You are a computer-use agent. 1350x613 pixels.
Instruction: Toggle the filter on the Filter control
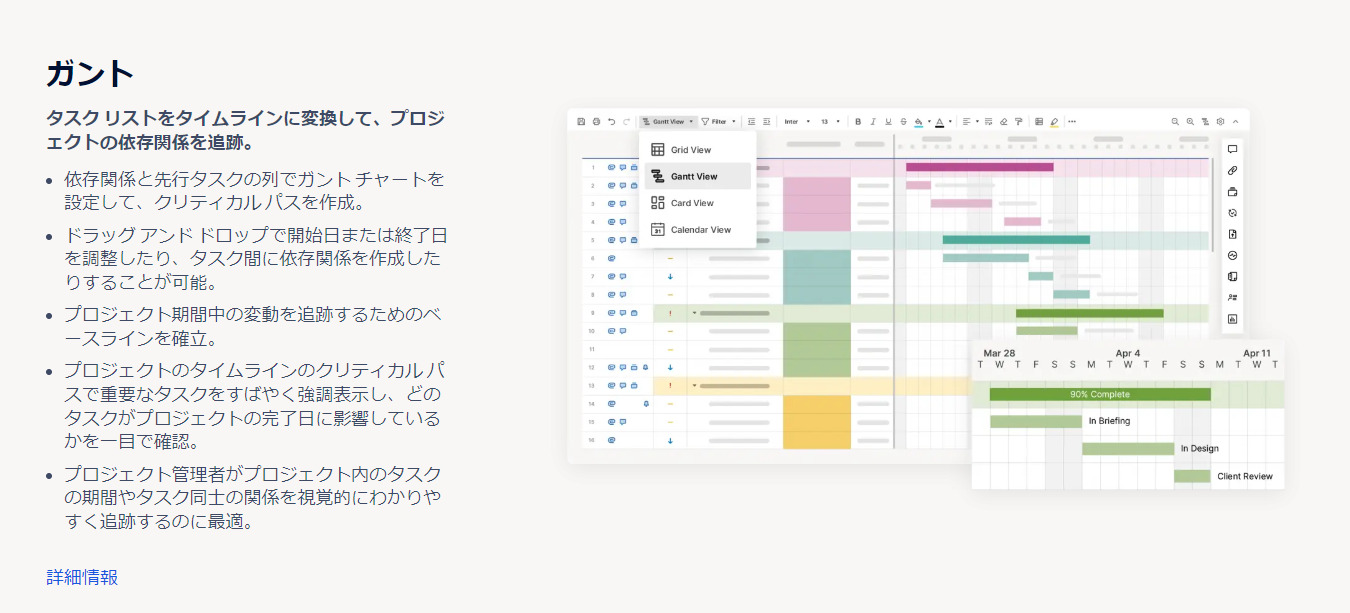tap(717, 120)
